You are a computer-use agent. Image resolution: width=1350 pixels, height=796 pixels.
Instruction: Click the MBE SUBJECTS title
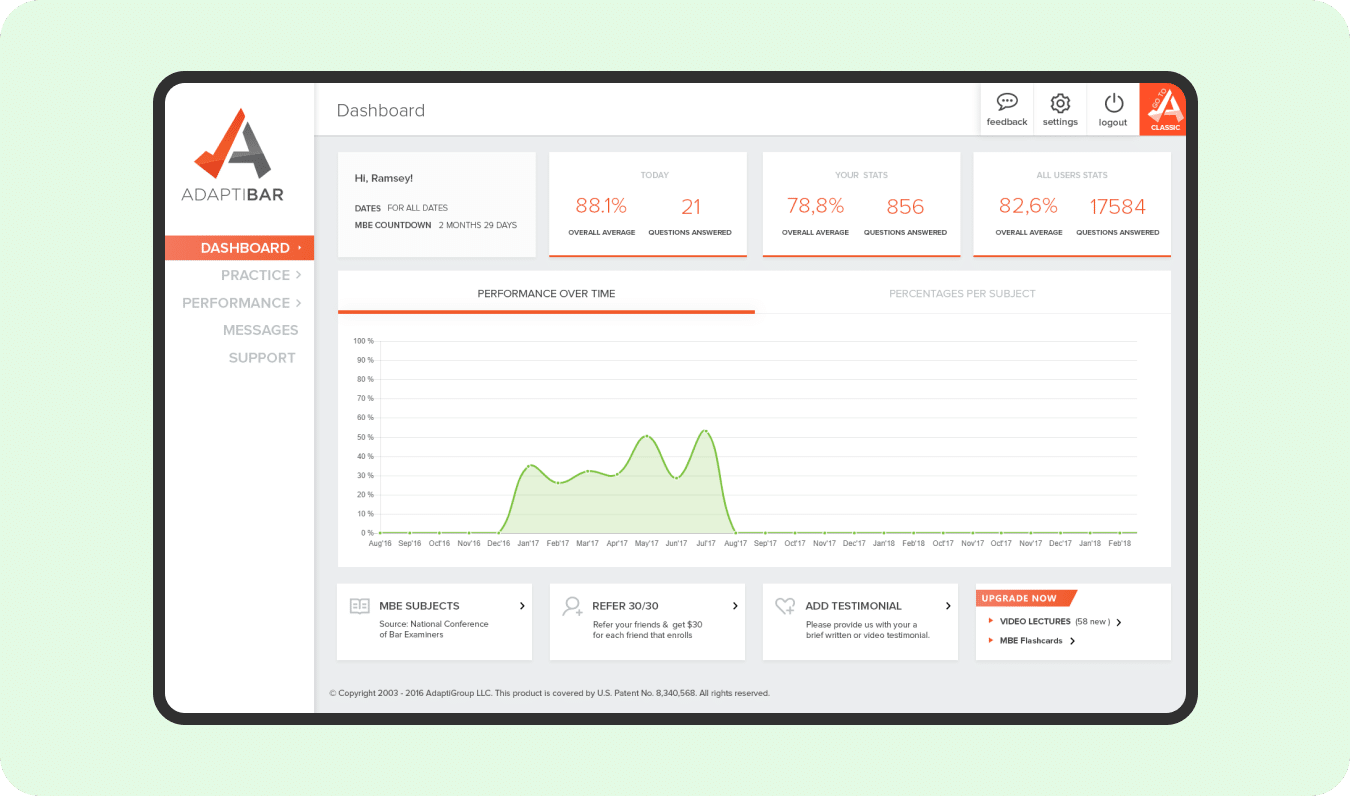[419, 606]
